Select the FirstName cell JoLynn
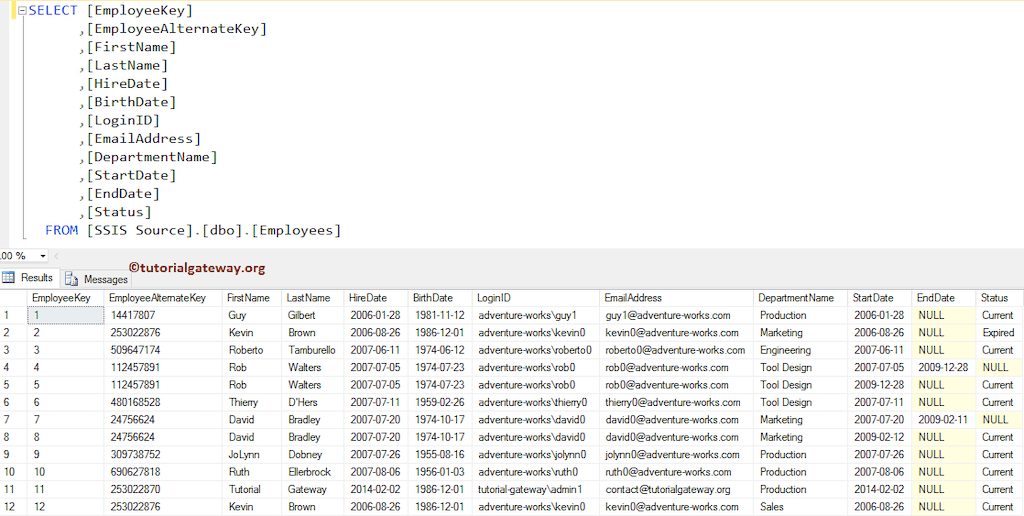Screen dimensions: 1024x516 pos(252,455)
